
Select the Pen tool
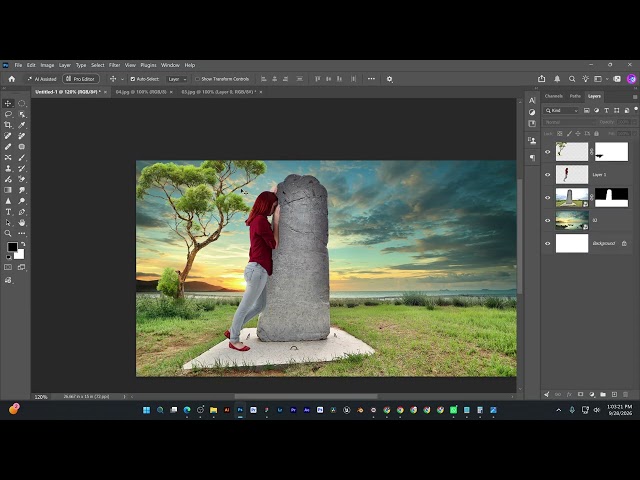[22, 212]
